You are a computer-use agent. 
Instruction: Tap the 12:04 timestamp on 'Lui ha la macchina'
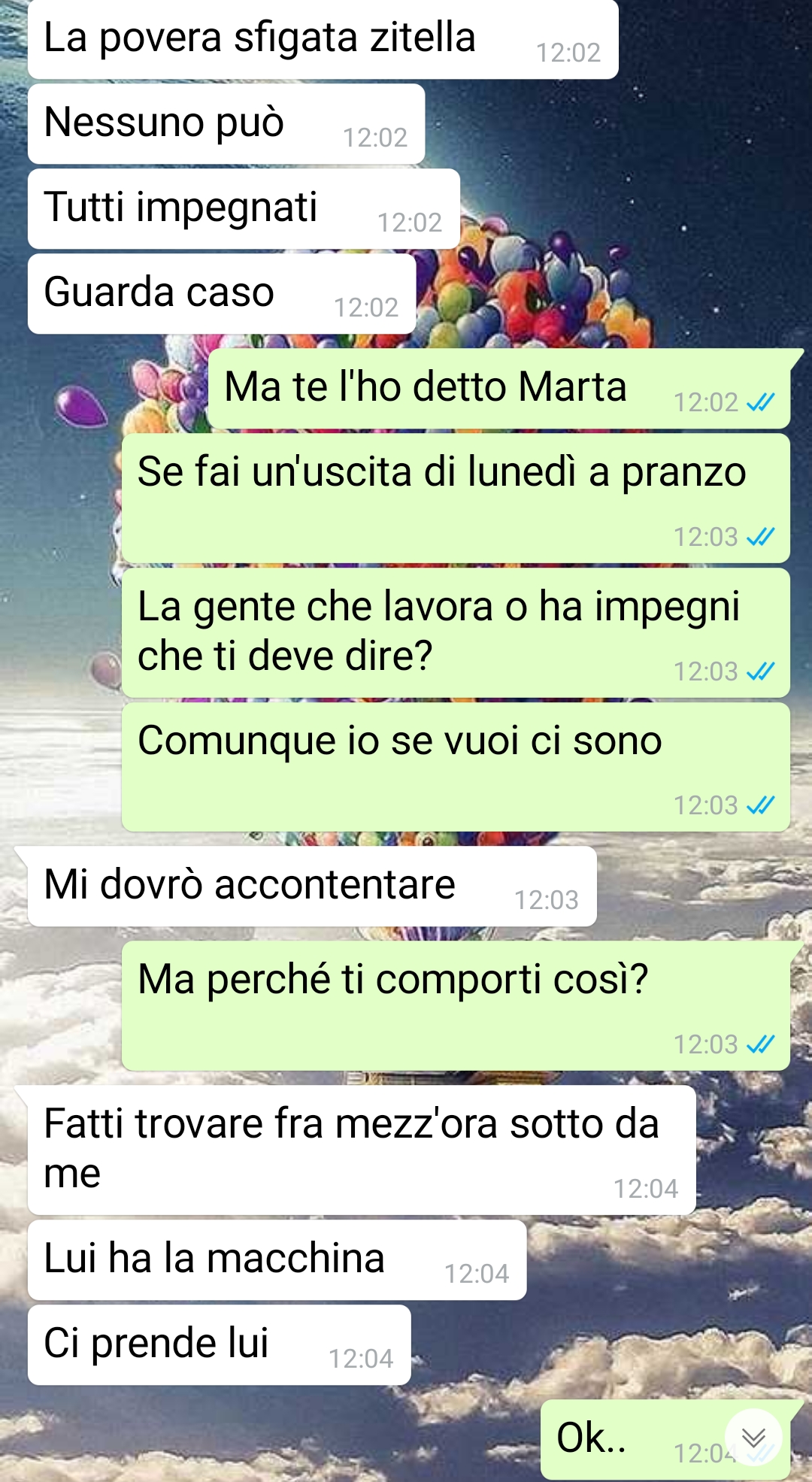coord(477,1274)
